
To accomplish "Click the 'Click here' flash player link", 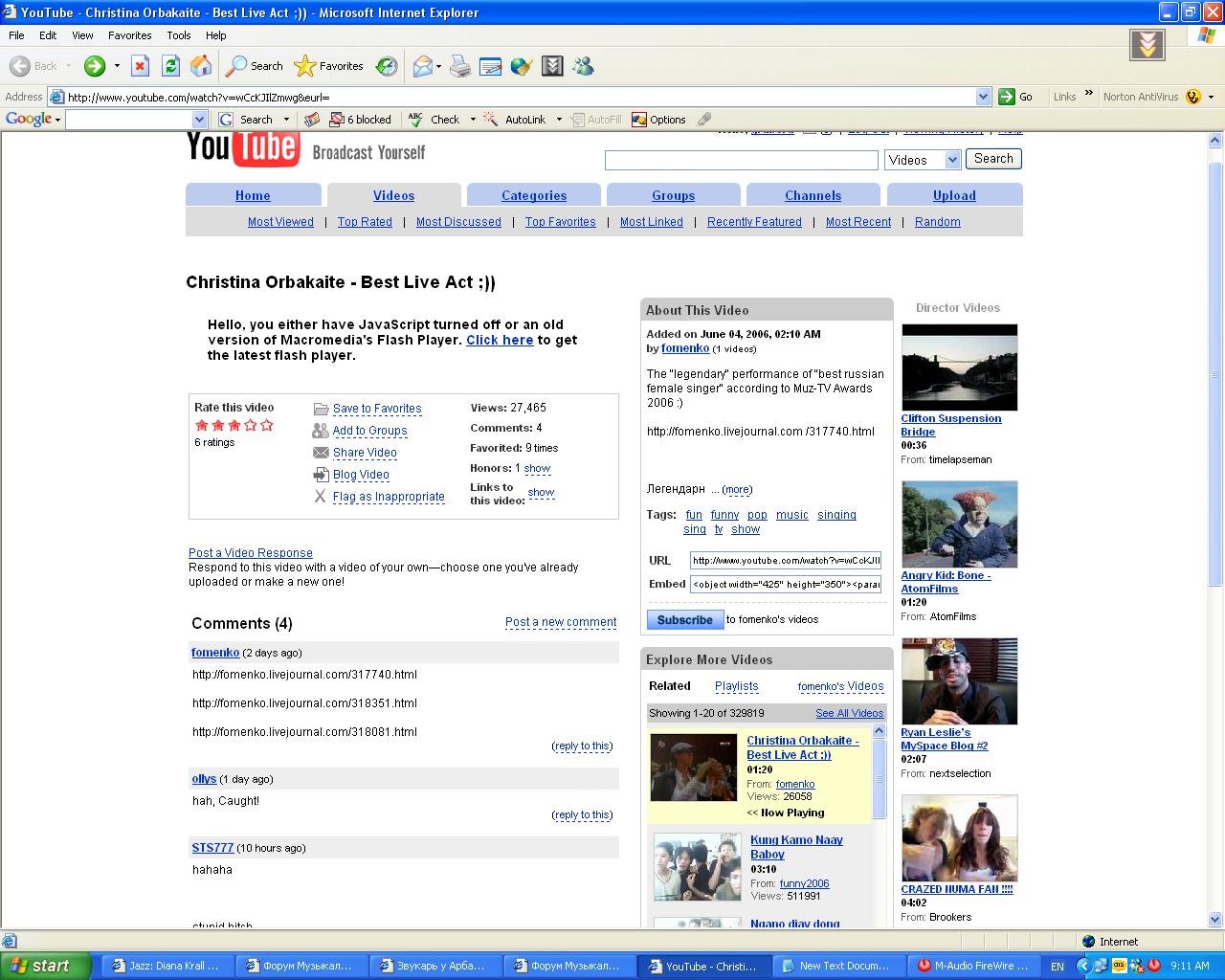I will click(500, 340).
